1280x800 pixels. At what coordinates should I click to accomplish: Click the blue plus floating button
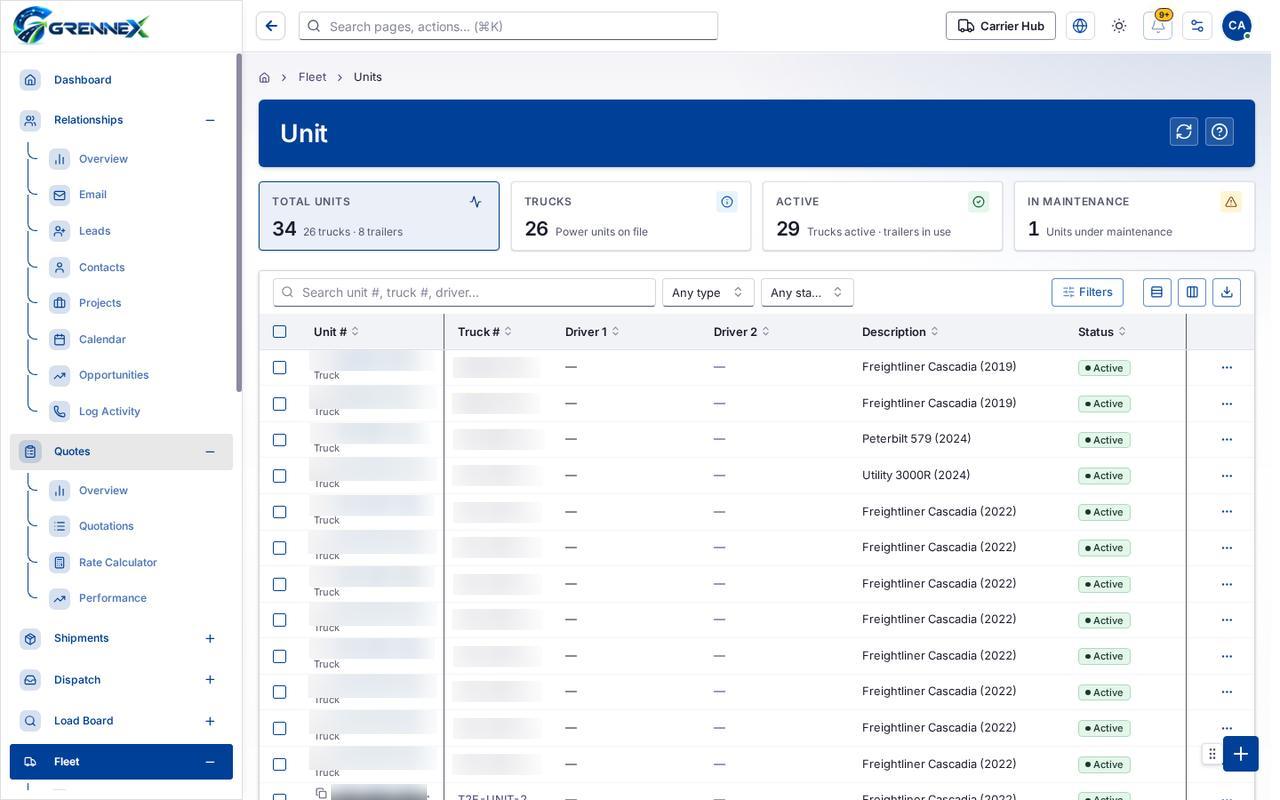tap(1241, 754)
